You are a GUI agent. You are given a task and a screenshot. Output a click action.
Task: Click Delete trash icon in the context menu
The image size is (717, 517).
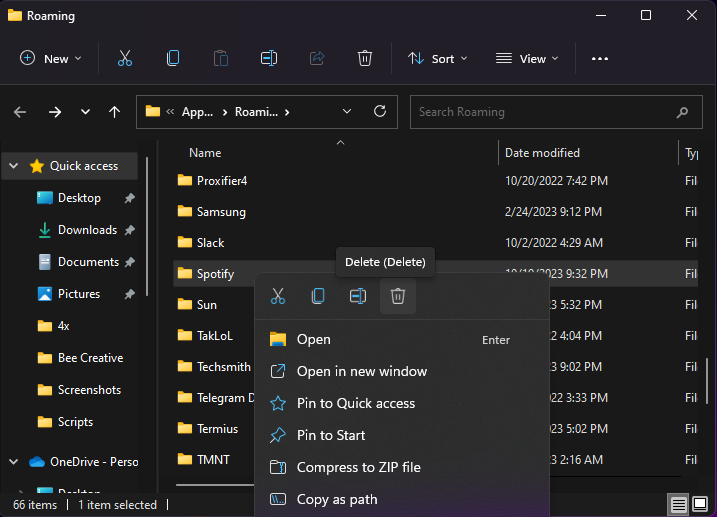398,296
